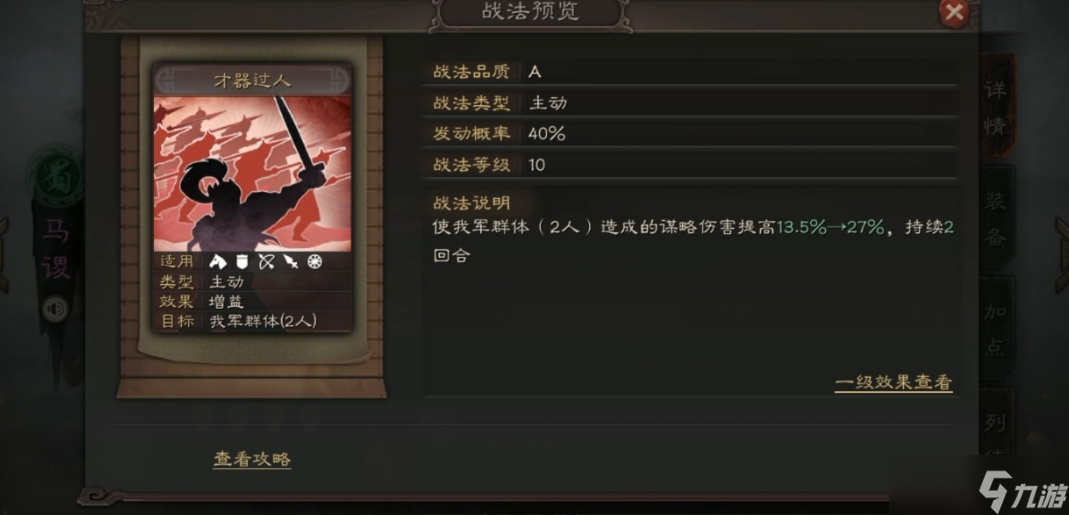Tap the speaker voice icon under 马谡
1069x515 pixels.
pyautogui.click(x=56, y=310)
